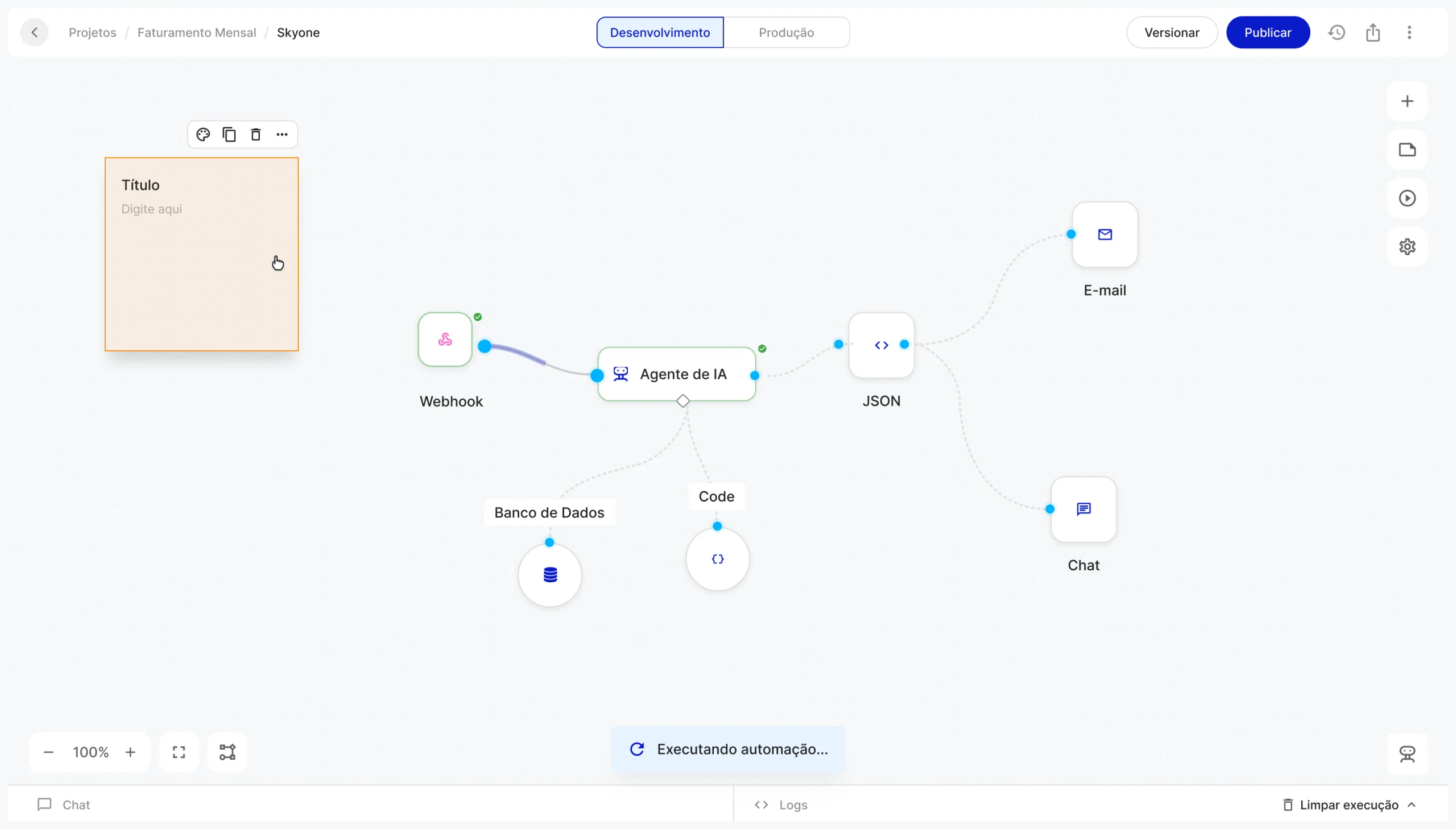Toggle fullscreen fit view
The height and width of the screenshot is (829, 1456).
tap(179, 752)
